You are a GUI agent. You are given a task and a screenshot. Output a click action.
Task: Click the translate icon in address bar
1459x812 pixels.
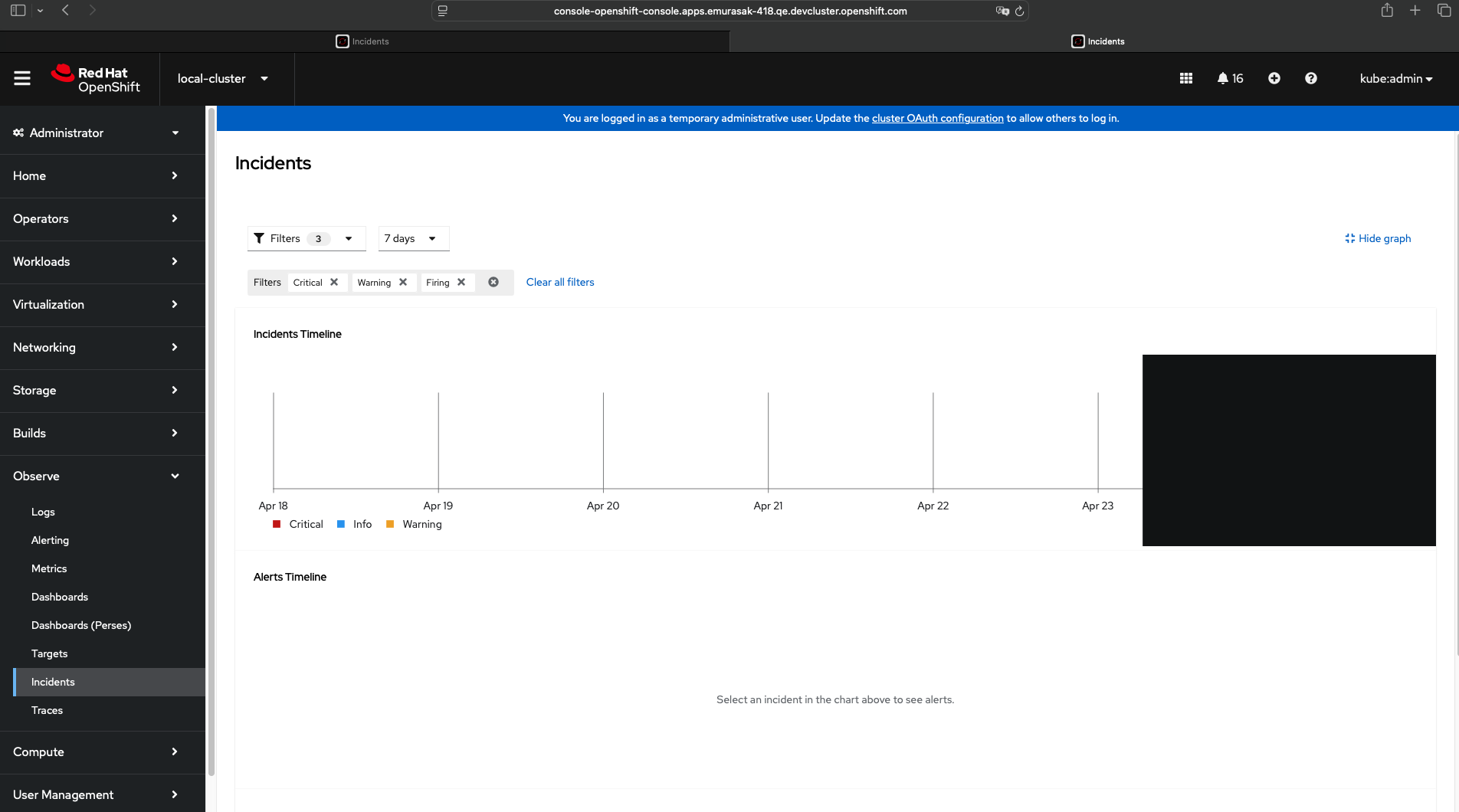coord(1002,11)
